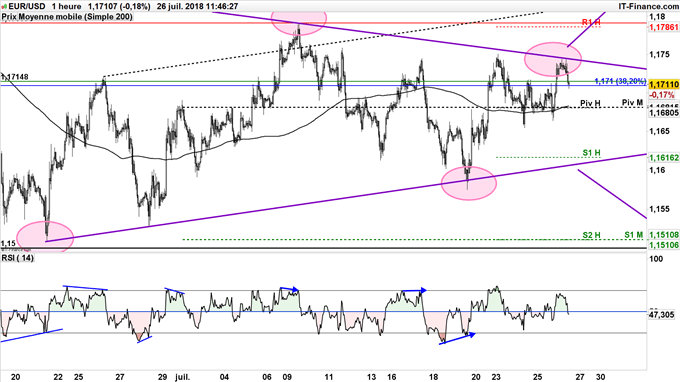Click the 1,16 price axis label
The height and width of the screenshot is (382, 680).
[657, 170]
